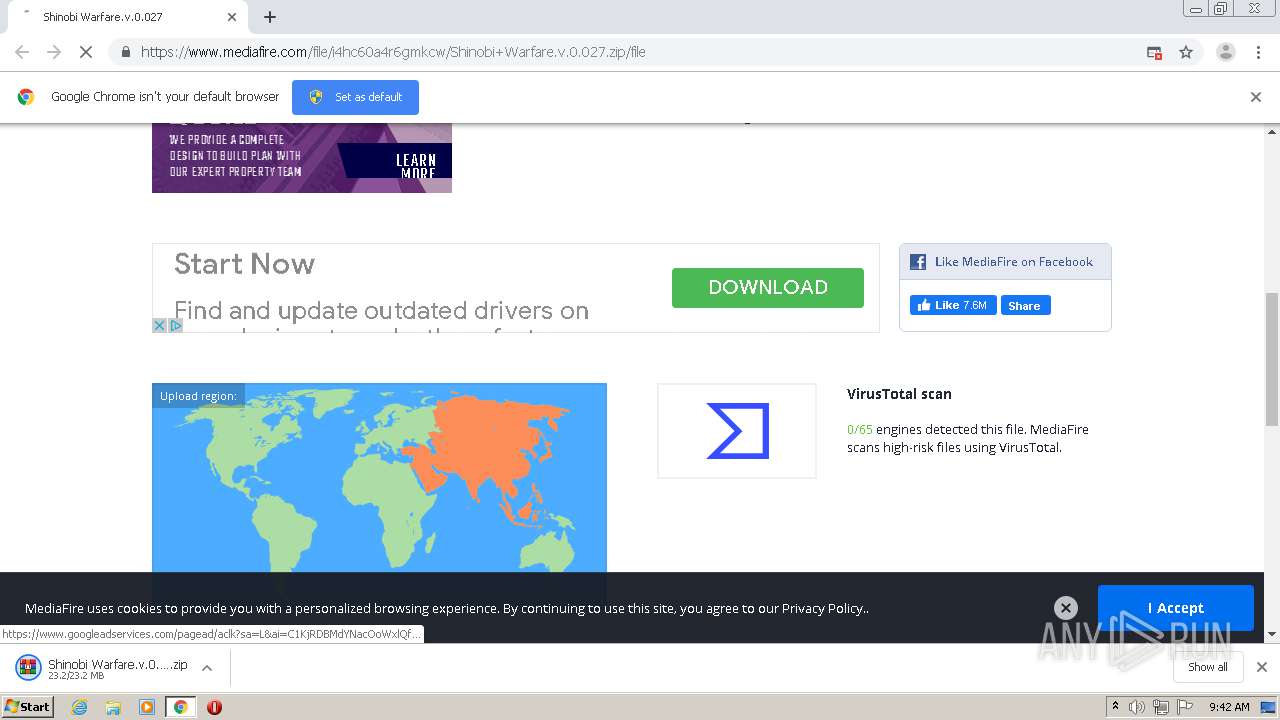Go back to the previous page
The height and width of the screenshot is (720, 1280).
tap(22, 52)
